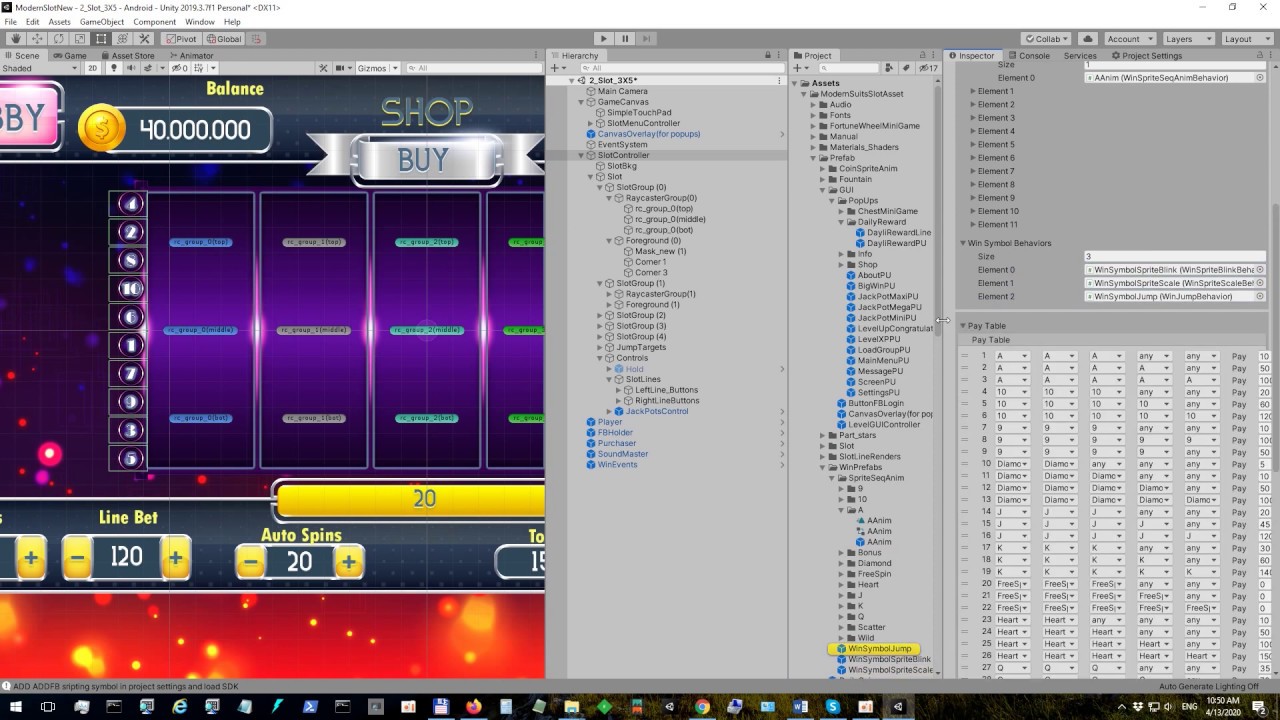The height and width of the screenshot is (720, 1280).
Task: Open Word from the taskbar
Action: pyautogui.click(x=800, y=707)
